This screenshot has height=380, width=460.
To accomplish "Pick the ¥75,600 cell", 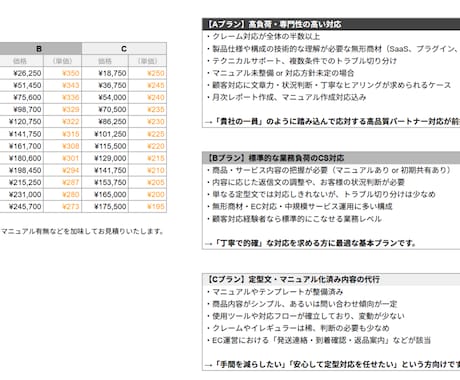I will click(22, 97).
